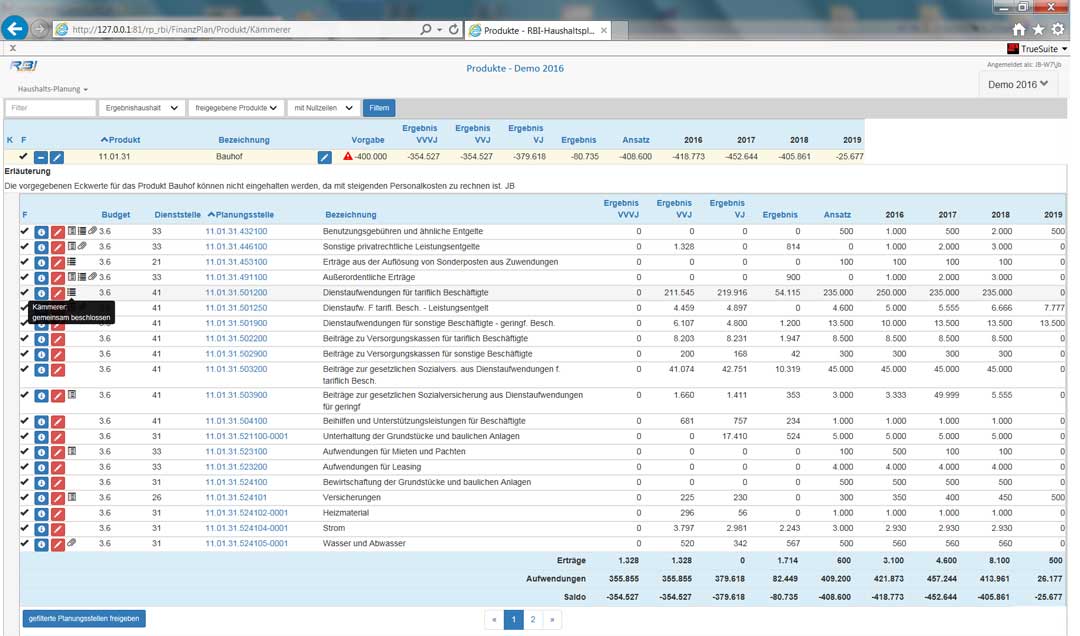Open link 11.01.31.524105-0001

click(247, 544)
